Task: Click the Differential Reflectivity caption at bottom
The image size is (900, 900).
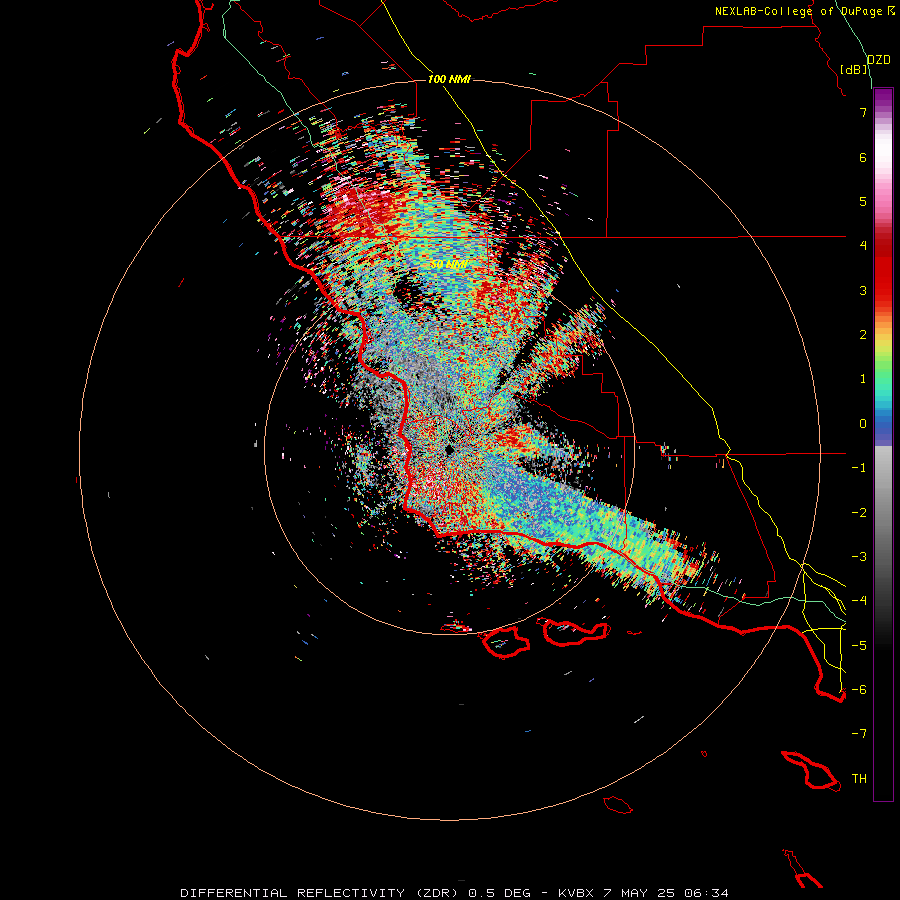Action: 455,893
